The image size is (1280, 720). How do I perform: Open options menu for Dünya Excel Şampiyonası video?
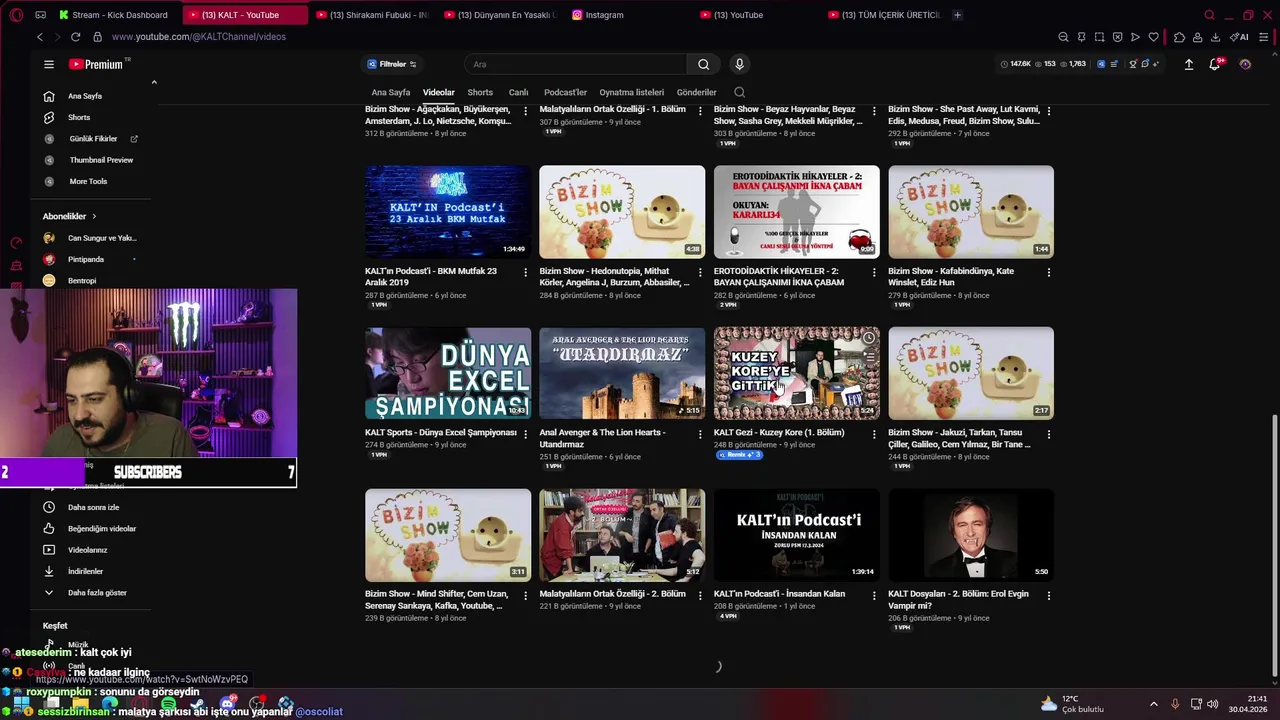[525, 434]
